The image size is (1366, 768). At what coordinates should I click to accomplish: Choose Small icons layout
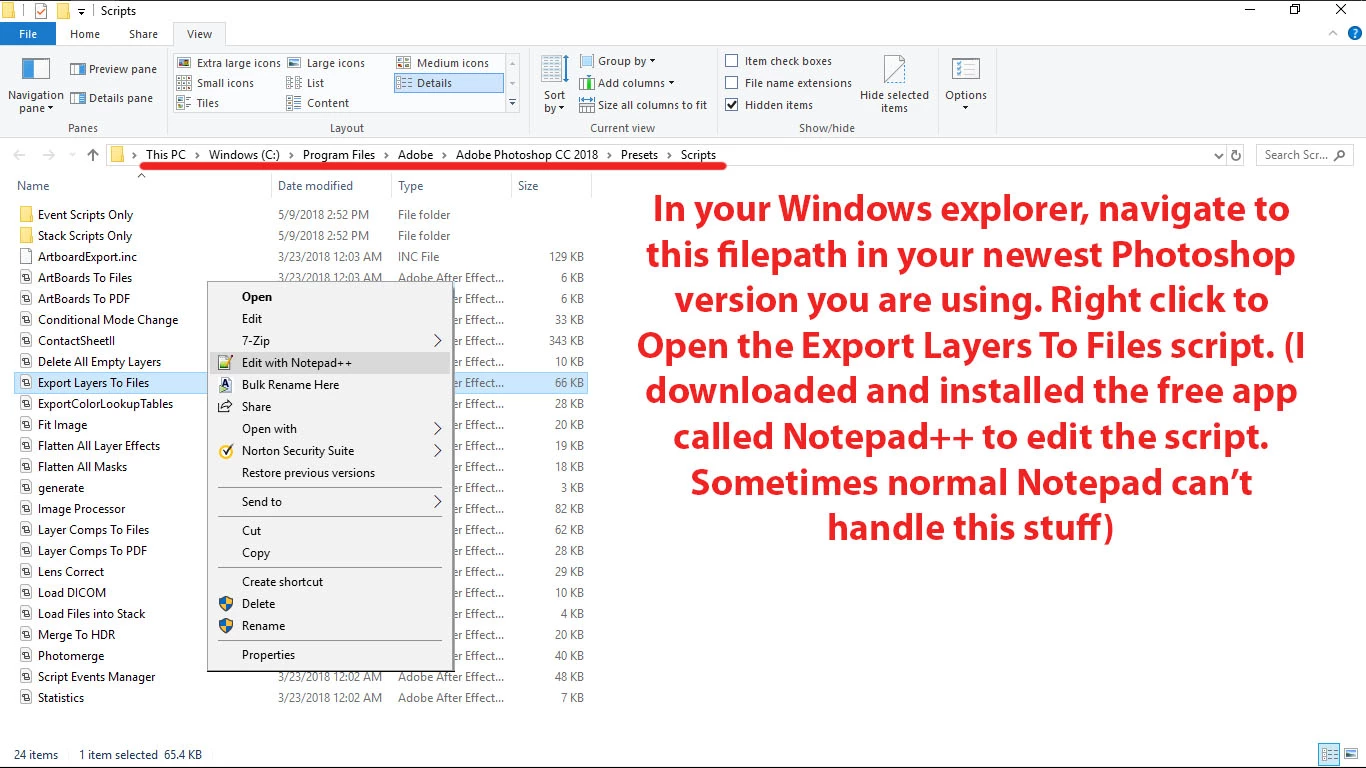216,83
